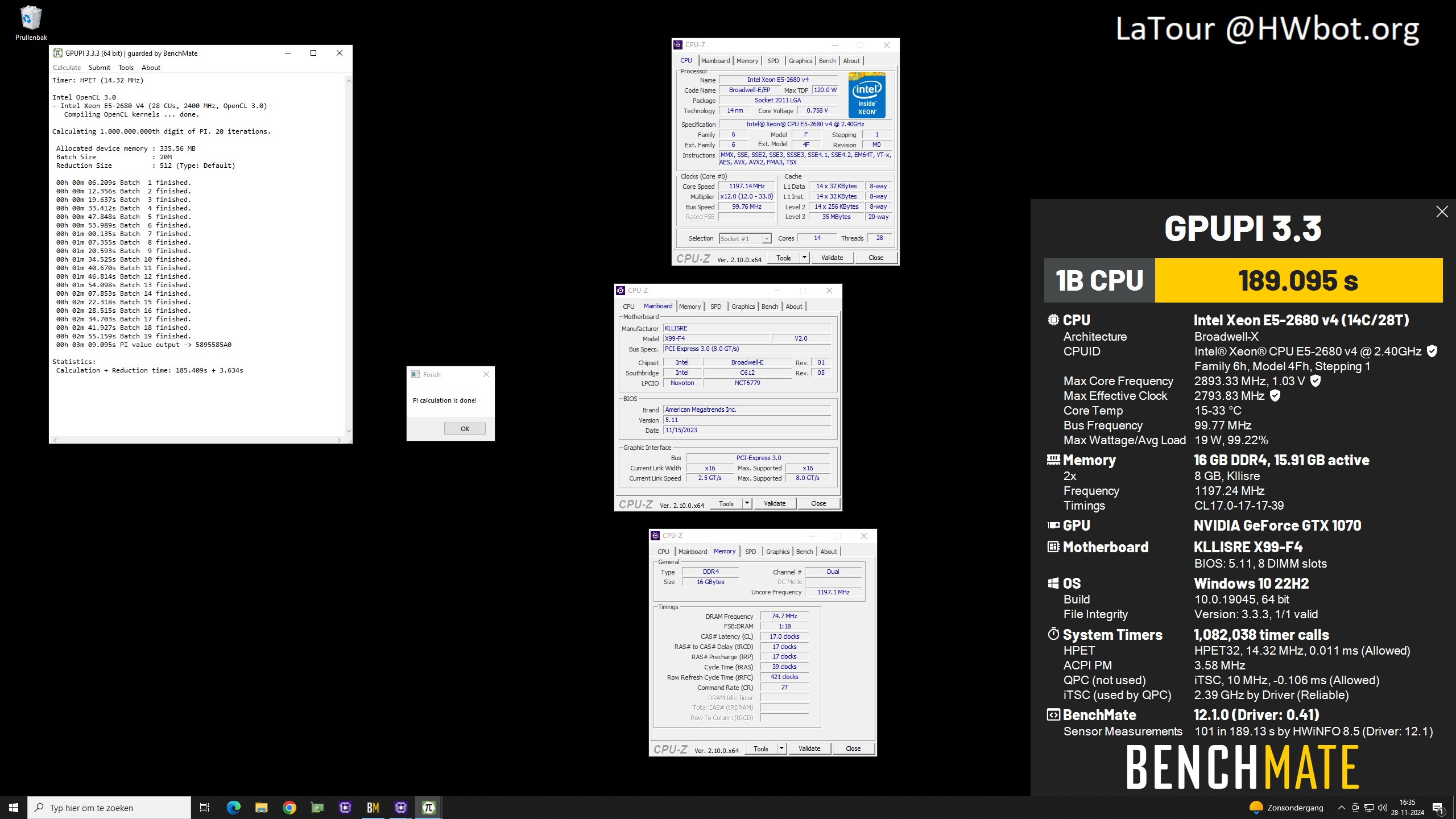
Task: Click the 'Dual' channel value in Memory window
Action: [833, 572]
